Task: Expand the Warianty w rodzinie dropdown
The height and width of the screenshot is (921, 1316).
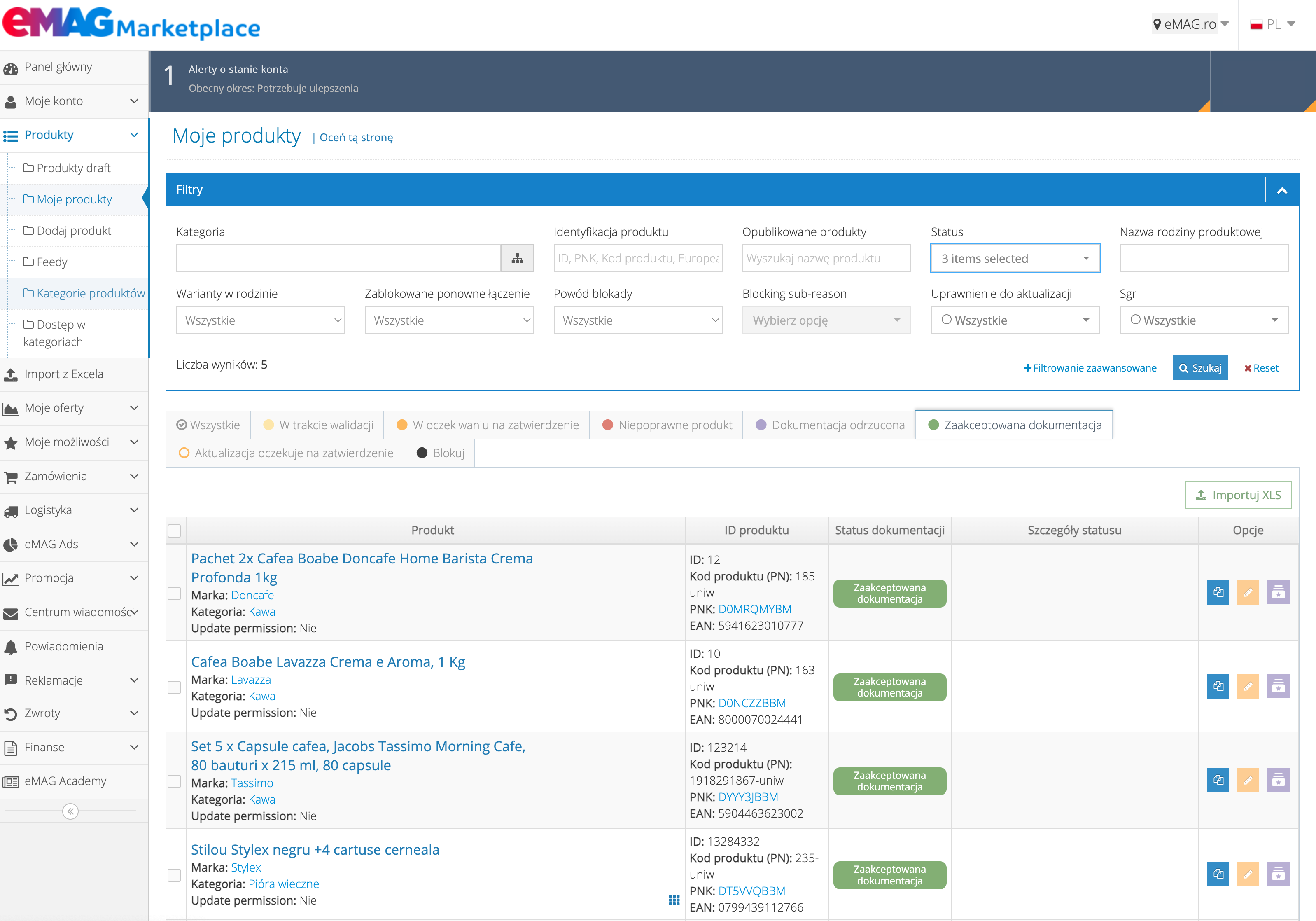Action: [x=260, y=320]
